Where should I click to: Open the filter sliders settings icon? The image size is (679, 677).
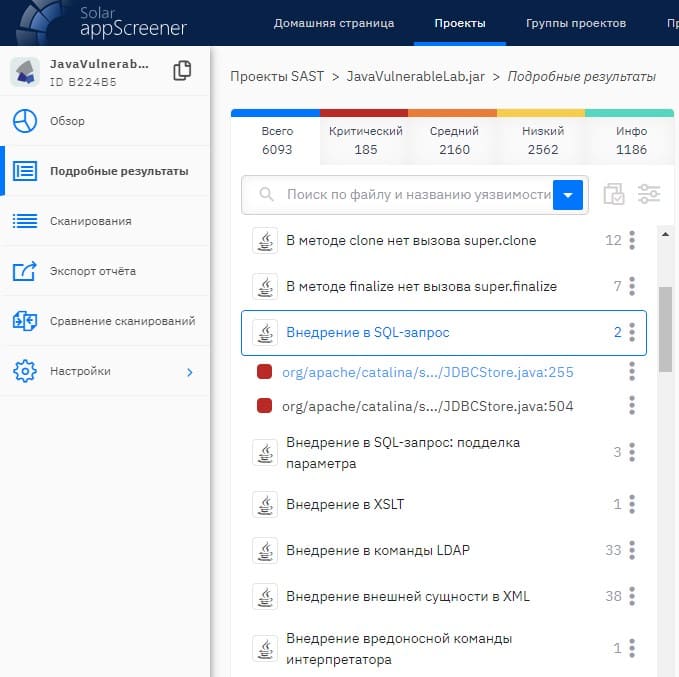649,194
